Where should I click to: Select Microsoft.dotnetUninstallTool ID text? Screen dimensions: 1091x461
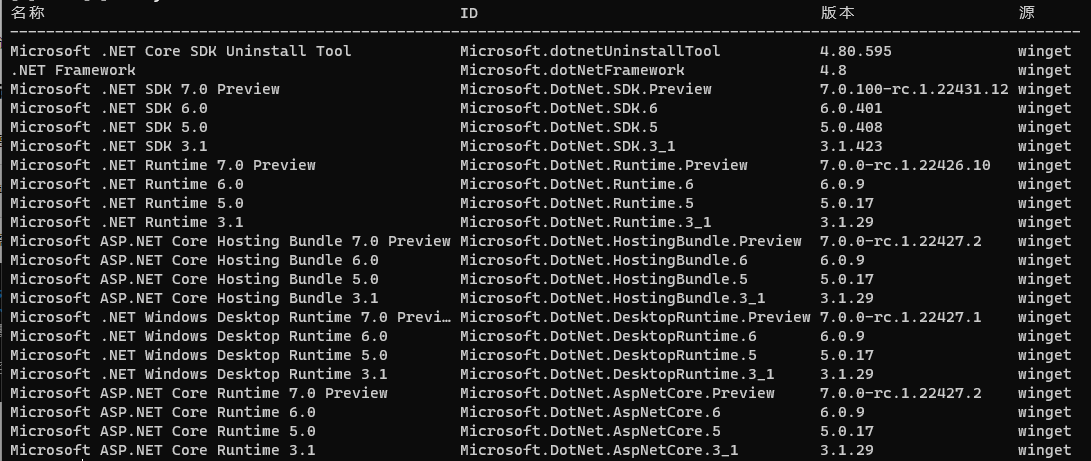(x=590, y=51)
